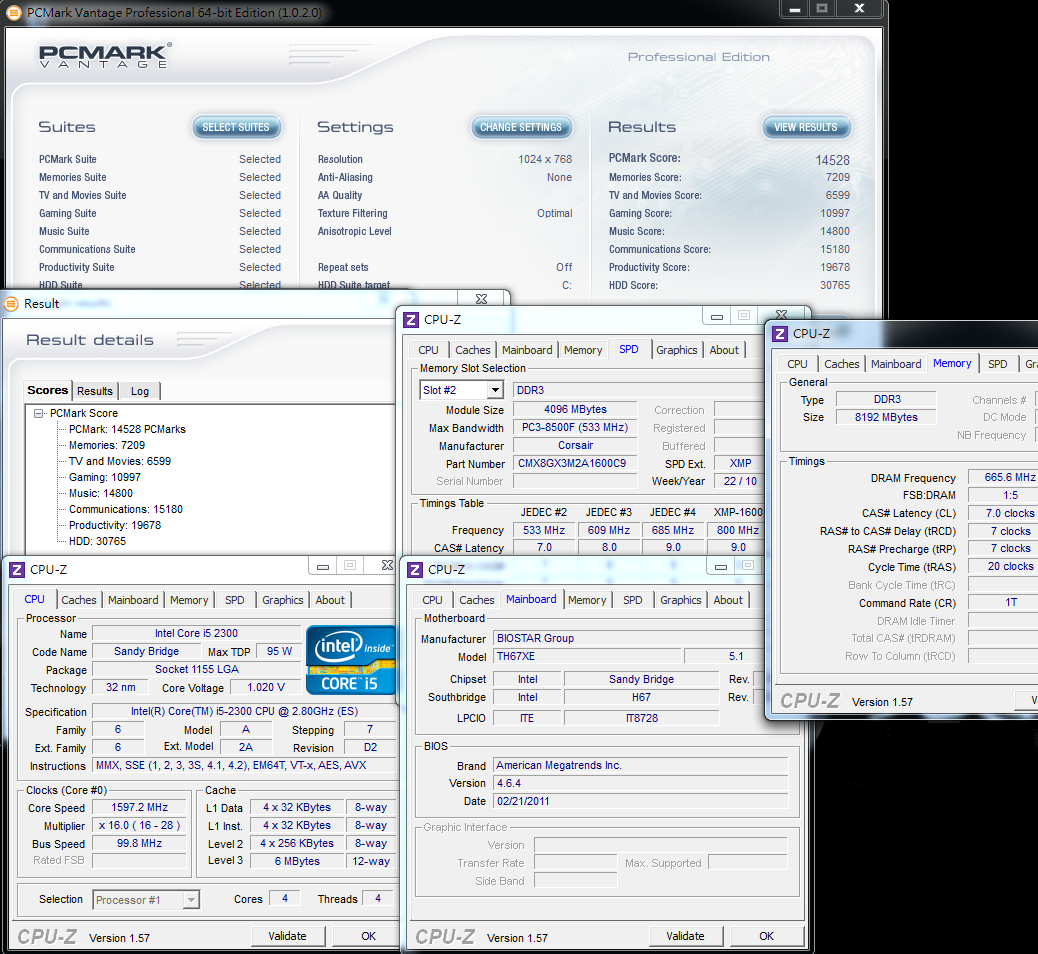
Task: Click the Memory Size value 8192 MBytes
Action: pos(886,417)
